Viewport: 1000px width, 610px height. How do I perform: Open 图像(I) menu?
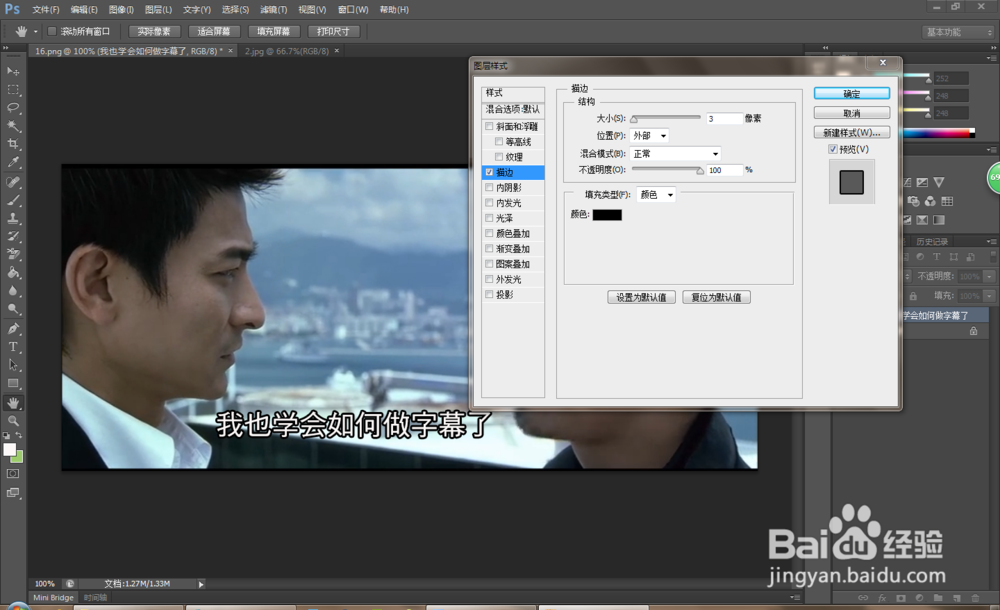121,10
